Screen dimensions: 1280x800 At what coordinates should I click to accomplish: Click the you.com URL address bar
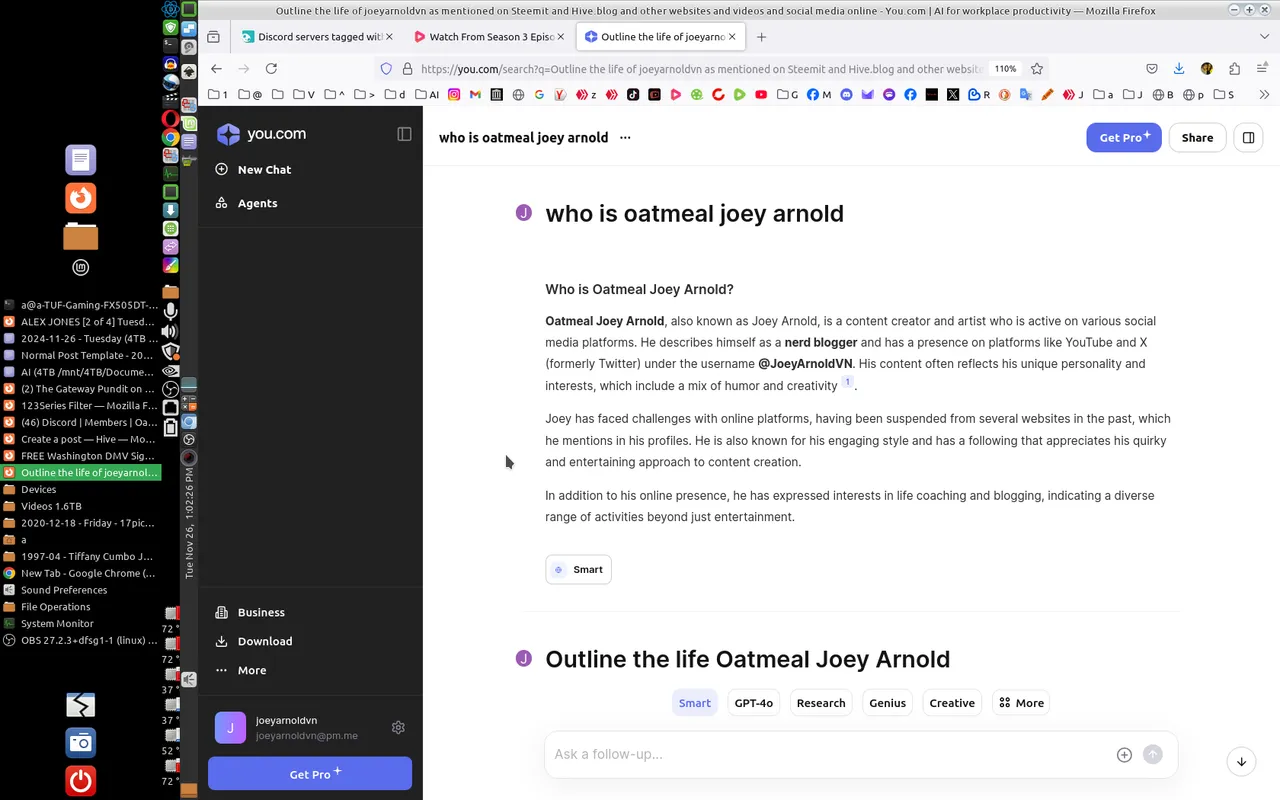coord(700,69)
